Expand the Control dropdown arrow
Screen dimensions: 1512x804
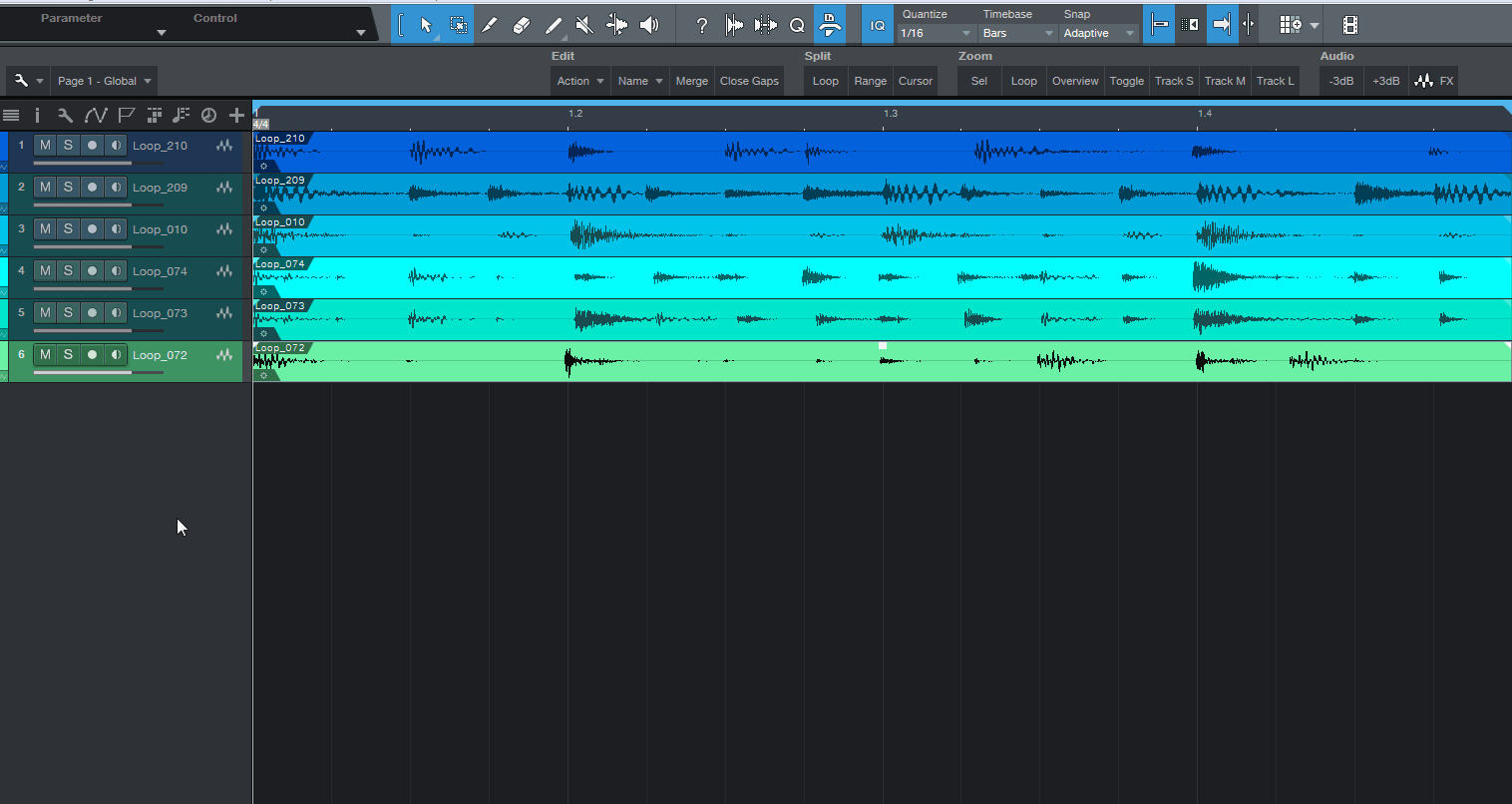point(361,33)
